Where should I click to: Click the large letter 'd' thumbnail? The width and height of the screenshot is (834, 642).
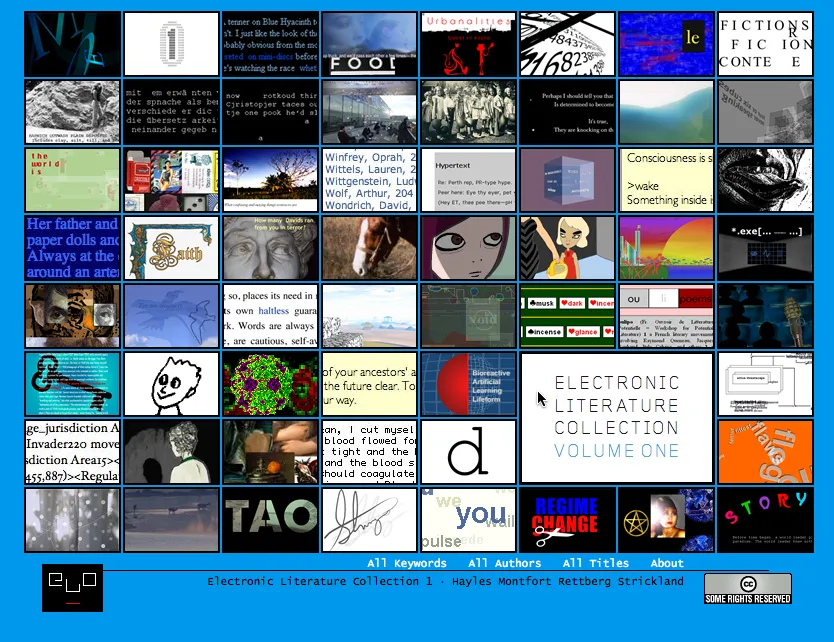pyautogui.click(x=468, y=452)
